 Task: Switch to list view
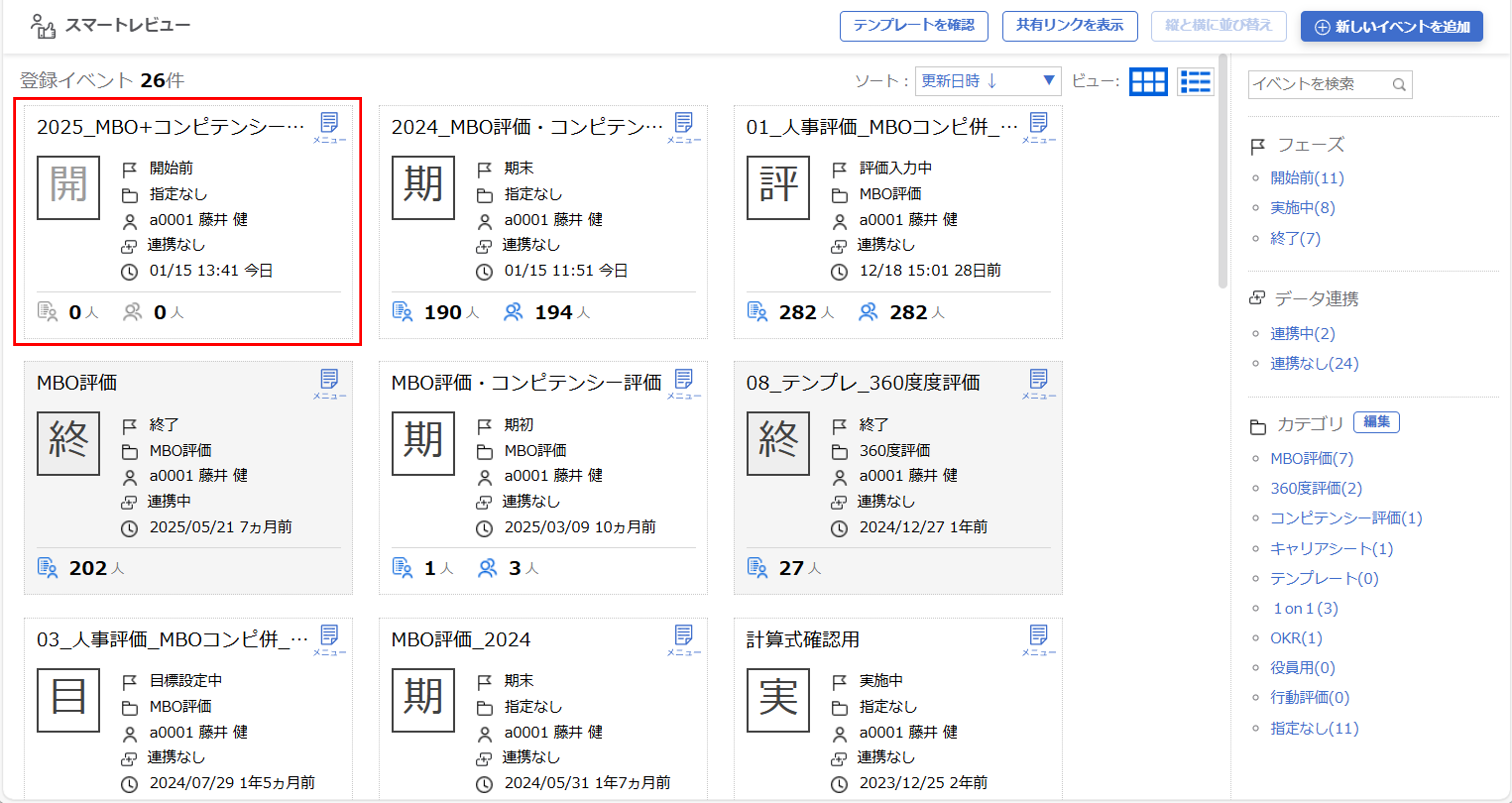click(1195, 81)
